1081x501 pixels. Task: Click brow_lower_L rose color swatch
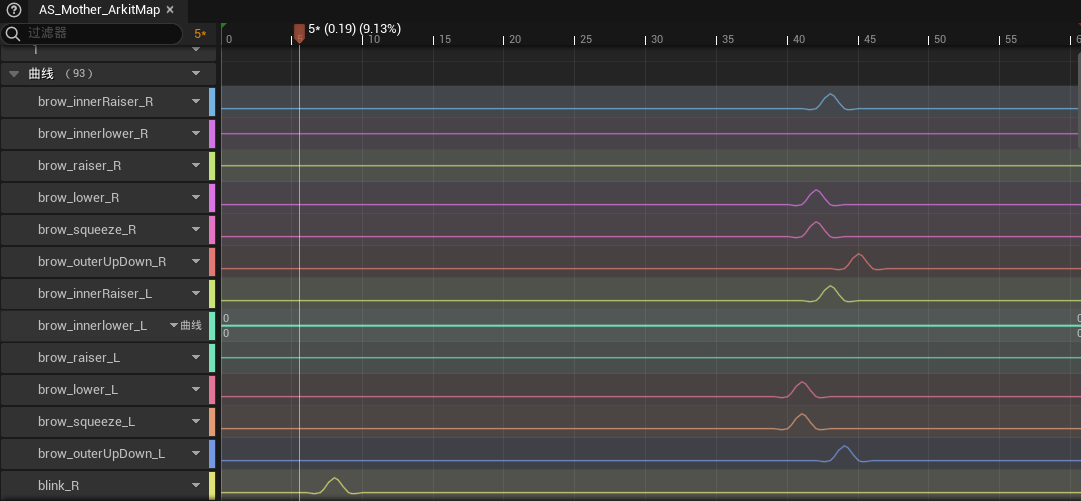point(212,390)
